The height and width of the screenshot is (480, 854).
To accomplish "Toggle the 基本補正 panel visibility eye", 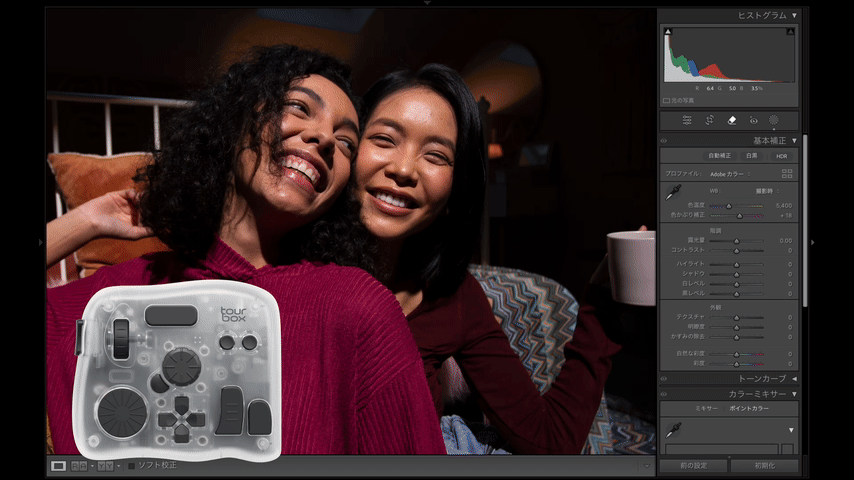I will point(664,141).
